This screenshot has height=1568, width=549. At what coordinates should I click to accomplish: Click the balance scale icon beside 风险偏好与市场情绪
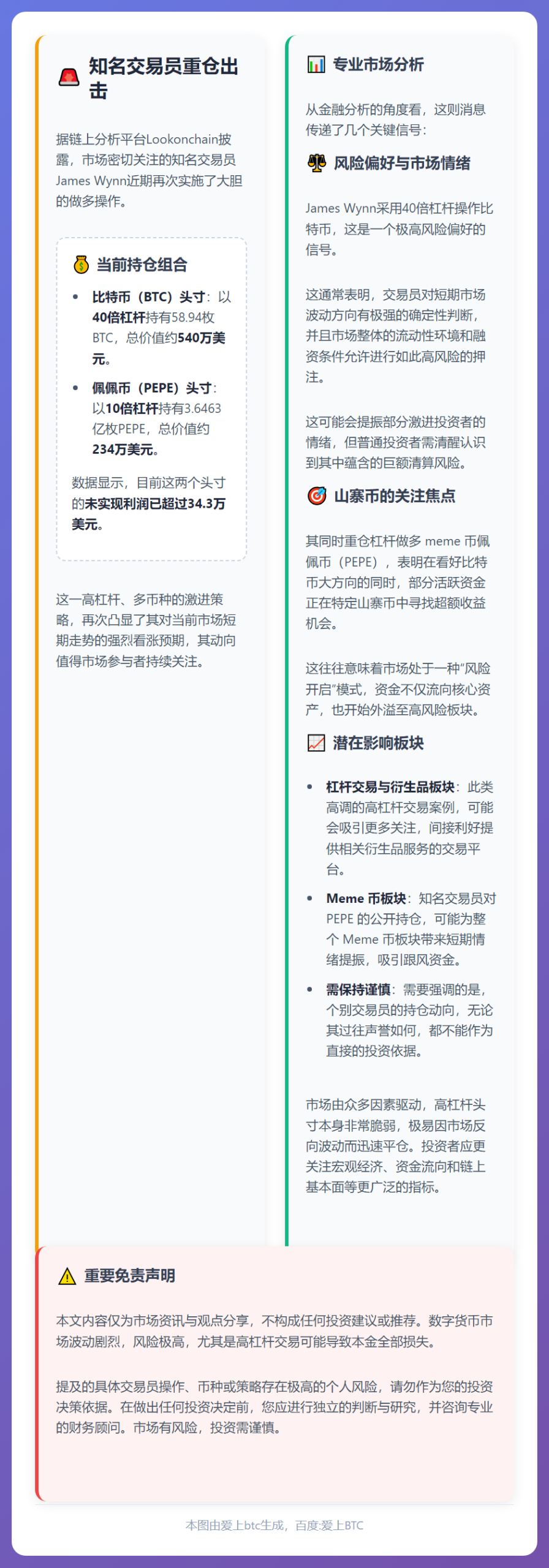point(317,163)
